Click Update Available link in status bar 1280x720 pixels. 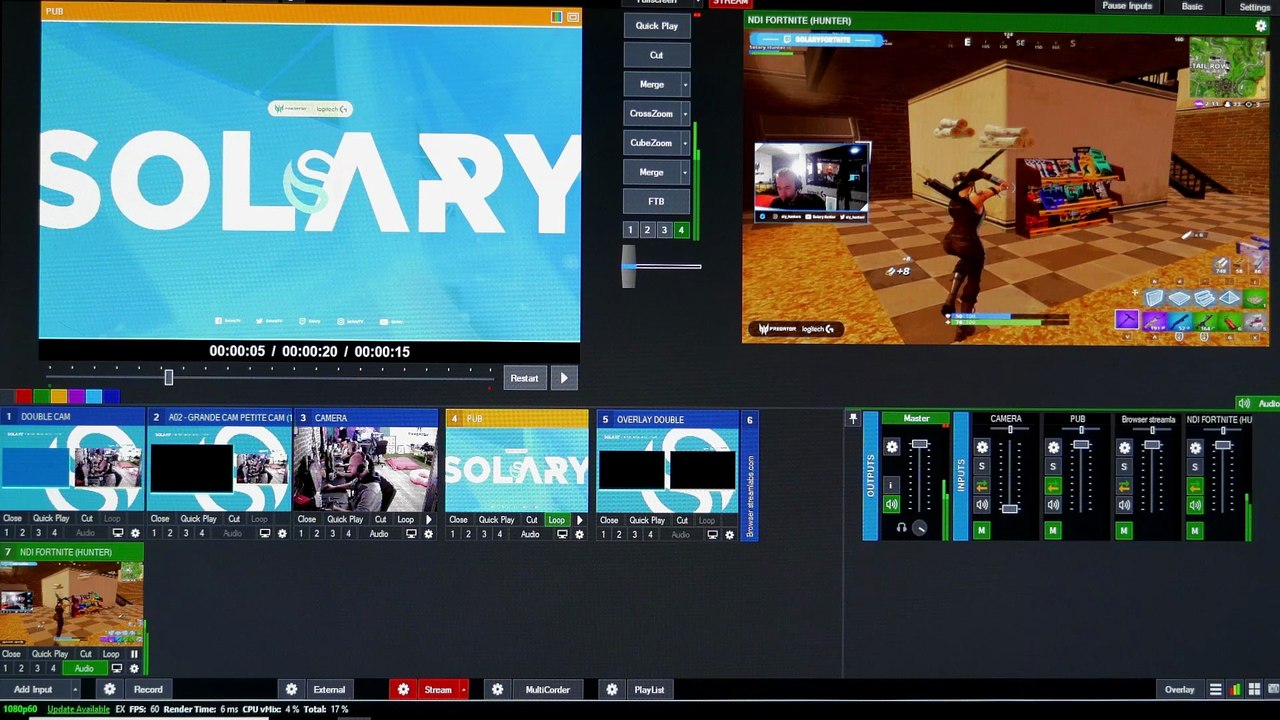pyautogui.click(x=79, y=709)
